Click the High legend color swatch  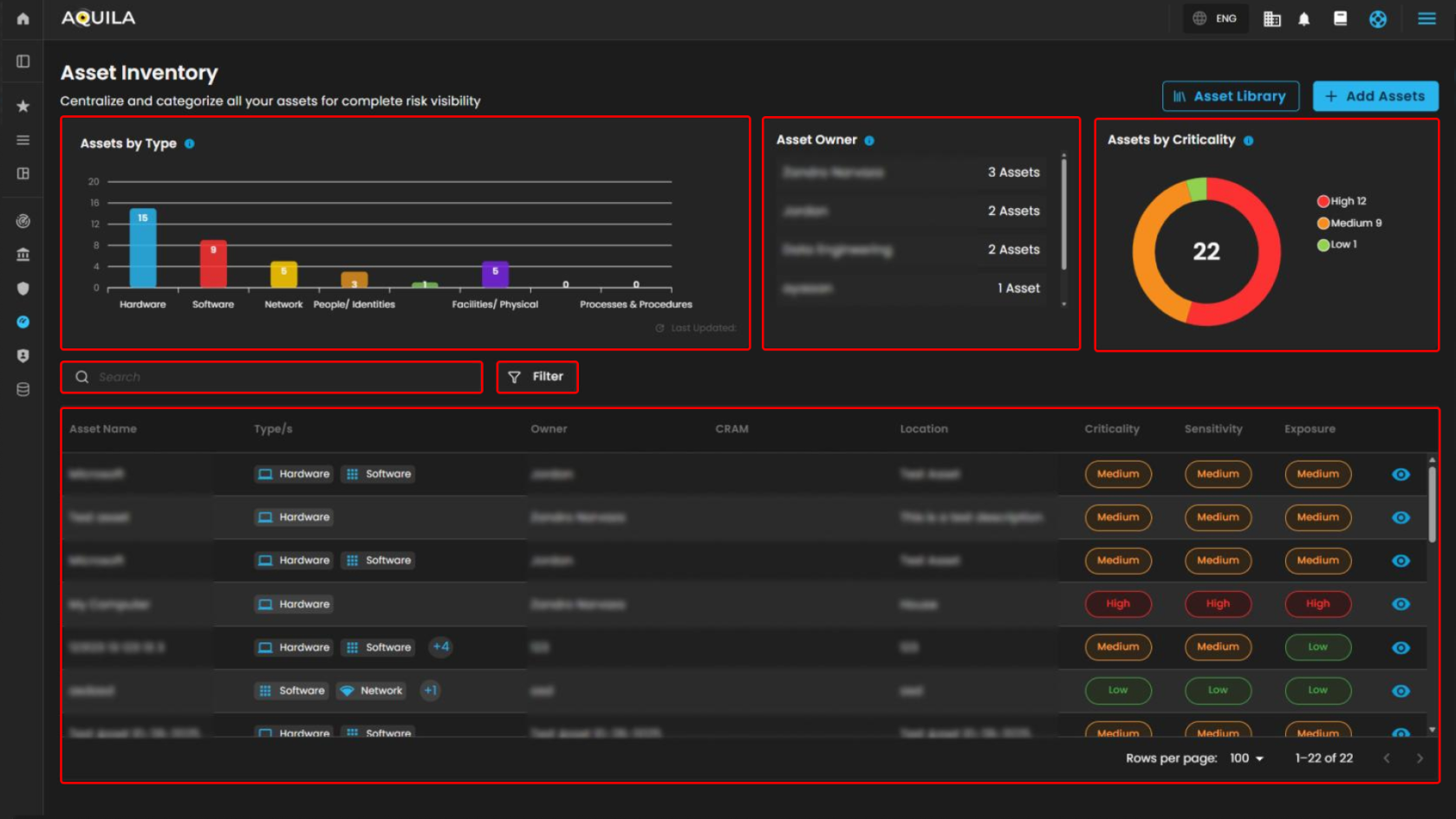click(x=1323, y=201)
